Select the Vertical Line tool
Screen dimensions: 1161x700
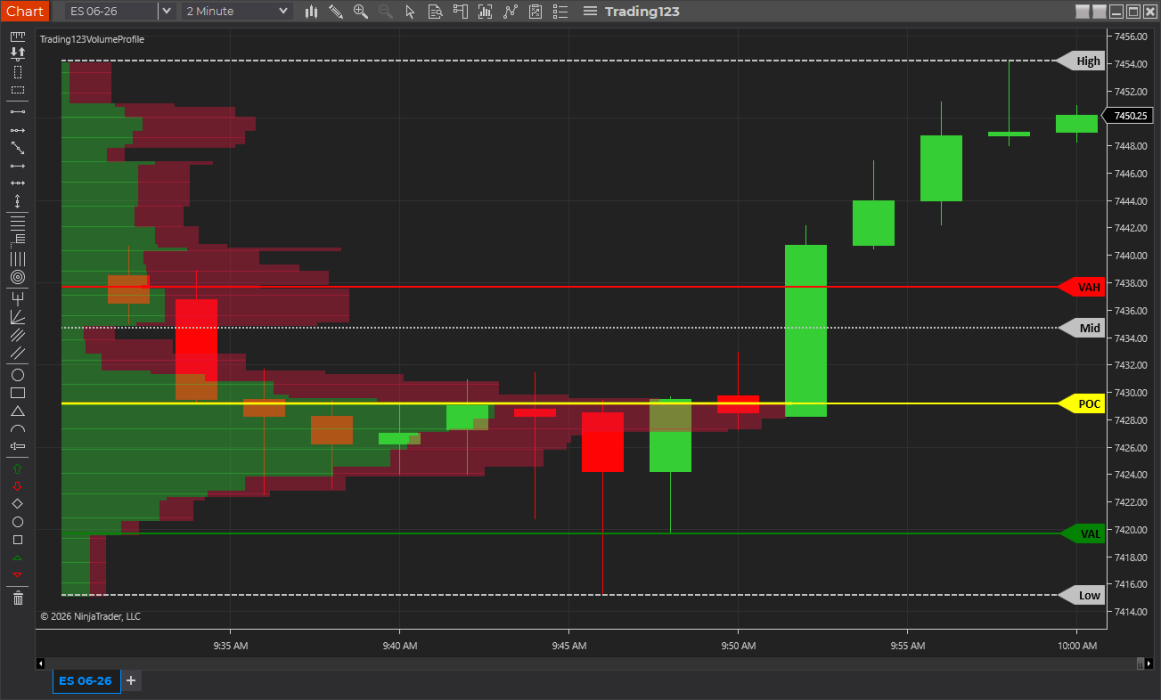[18, 201]
